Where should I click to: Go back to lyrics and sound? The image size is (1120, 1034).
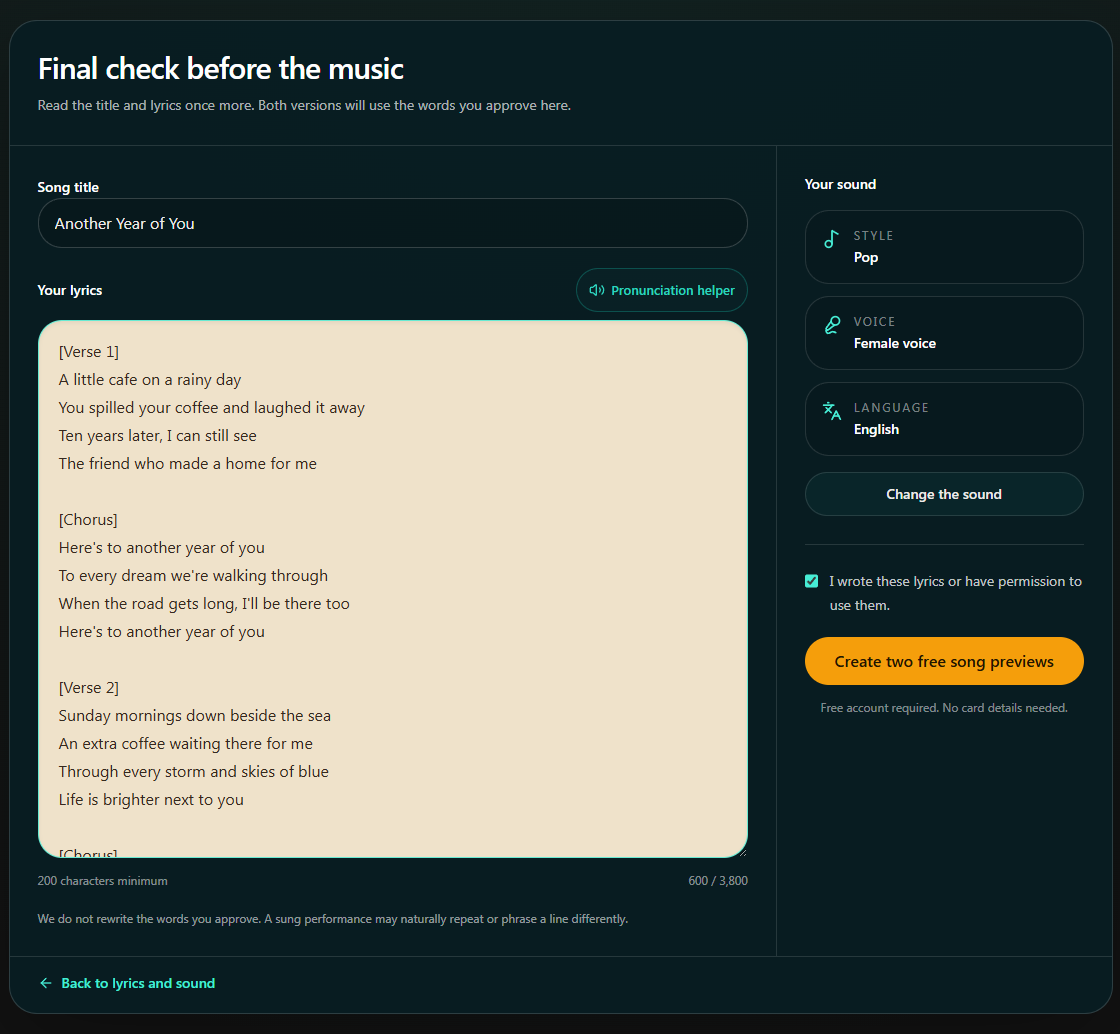127,983
